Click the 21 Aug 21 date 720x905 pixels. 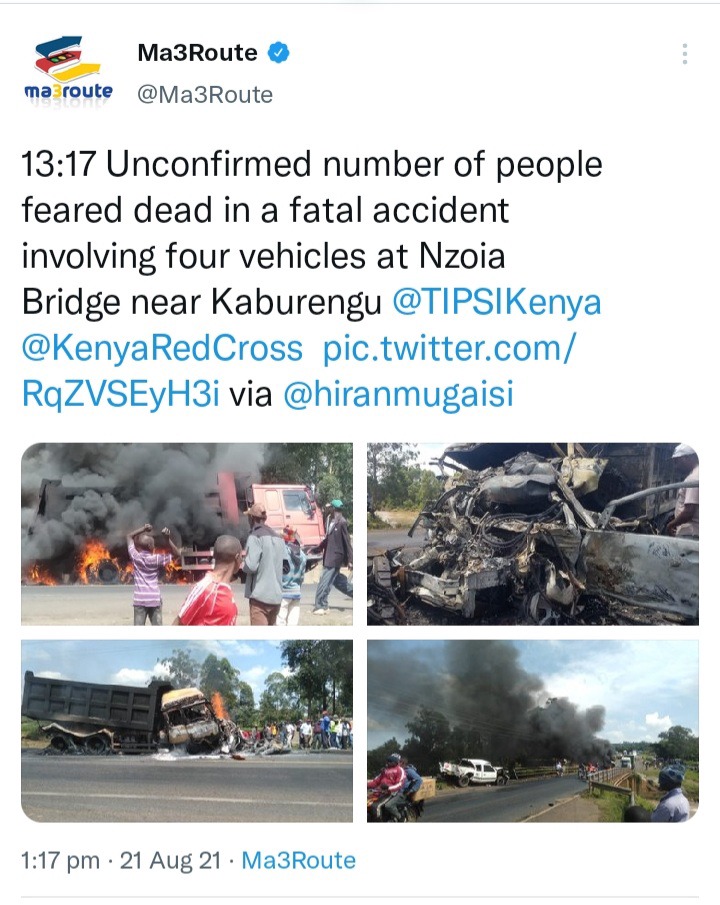tap(170, 861)
